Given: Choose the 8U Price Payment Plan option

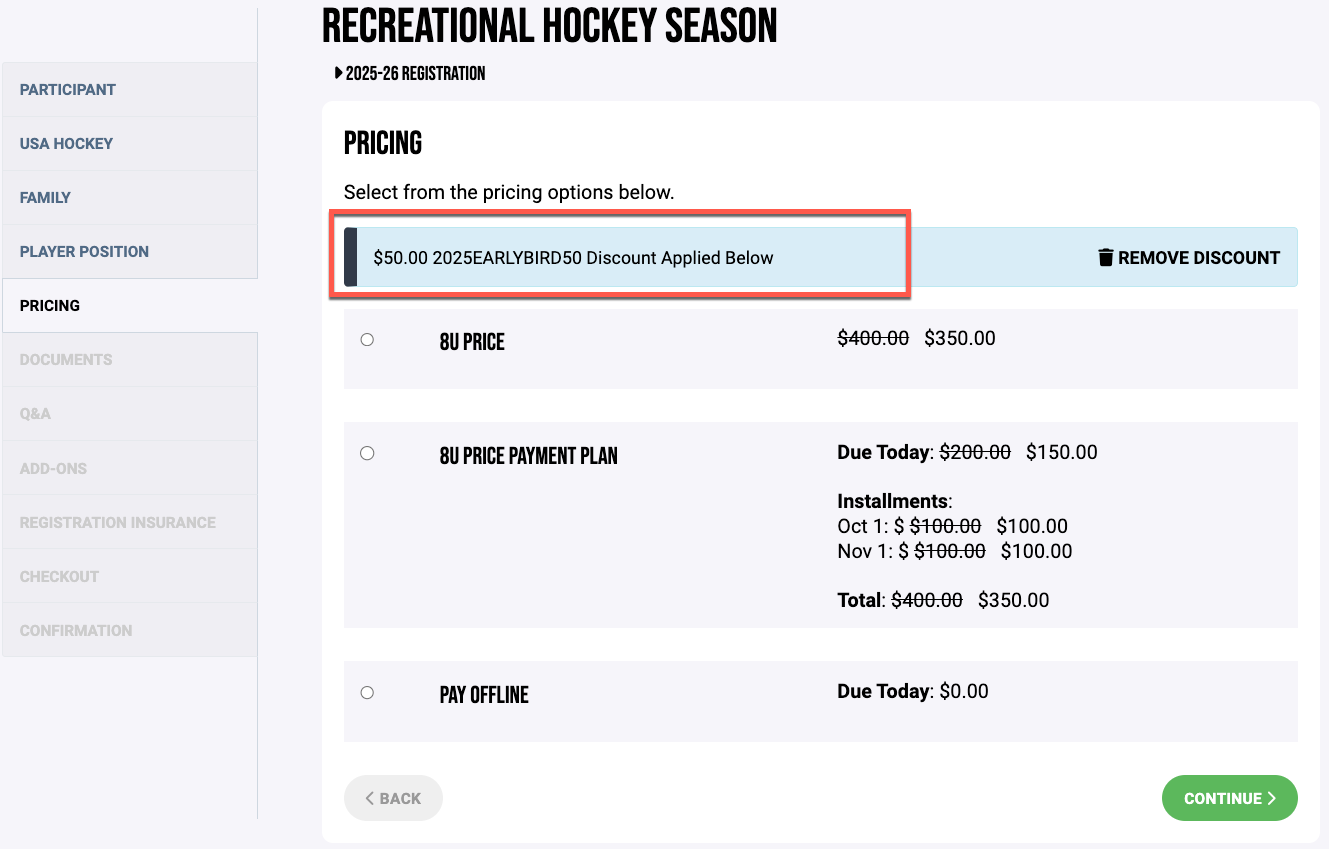Looking at the screenshot, I should point(367,453).
